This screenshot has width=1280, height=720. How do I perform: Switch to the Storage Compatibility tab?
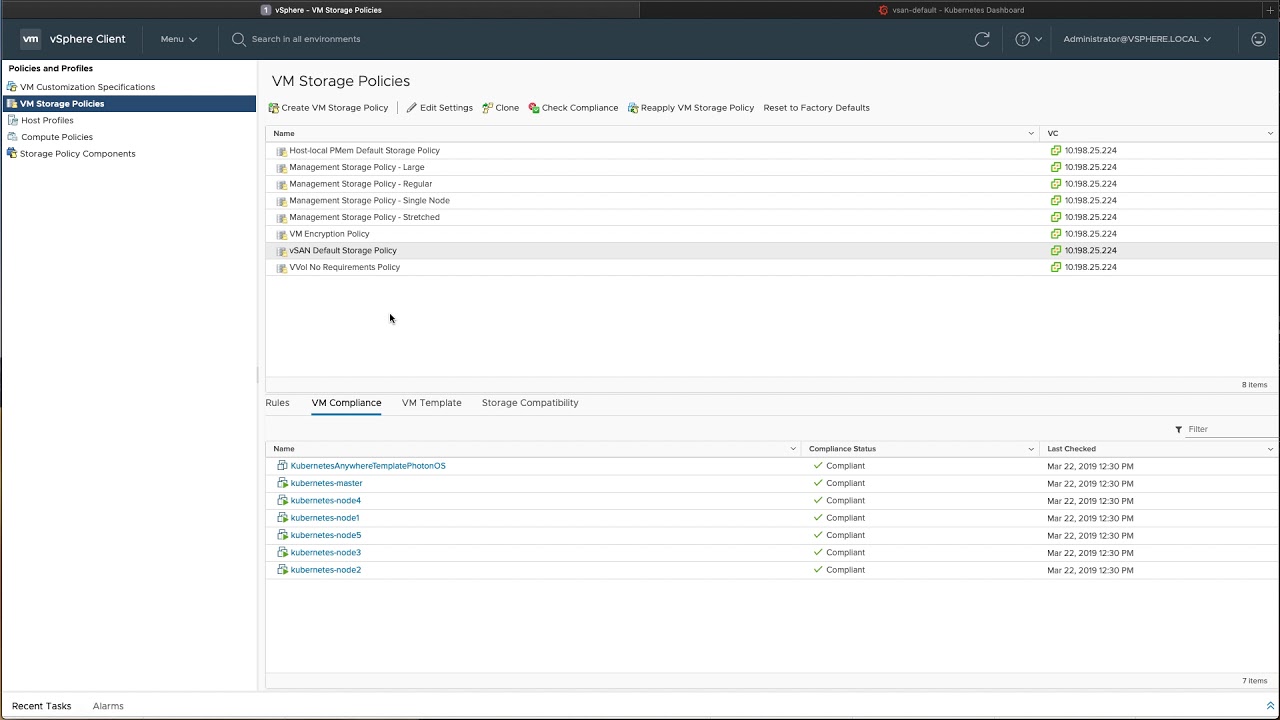pos(529,402)
